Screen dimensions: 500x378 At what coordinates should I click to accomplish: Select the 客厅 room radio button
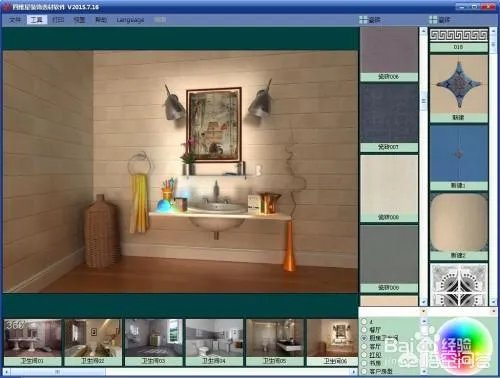tap(364, 347)
